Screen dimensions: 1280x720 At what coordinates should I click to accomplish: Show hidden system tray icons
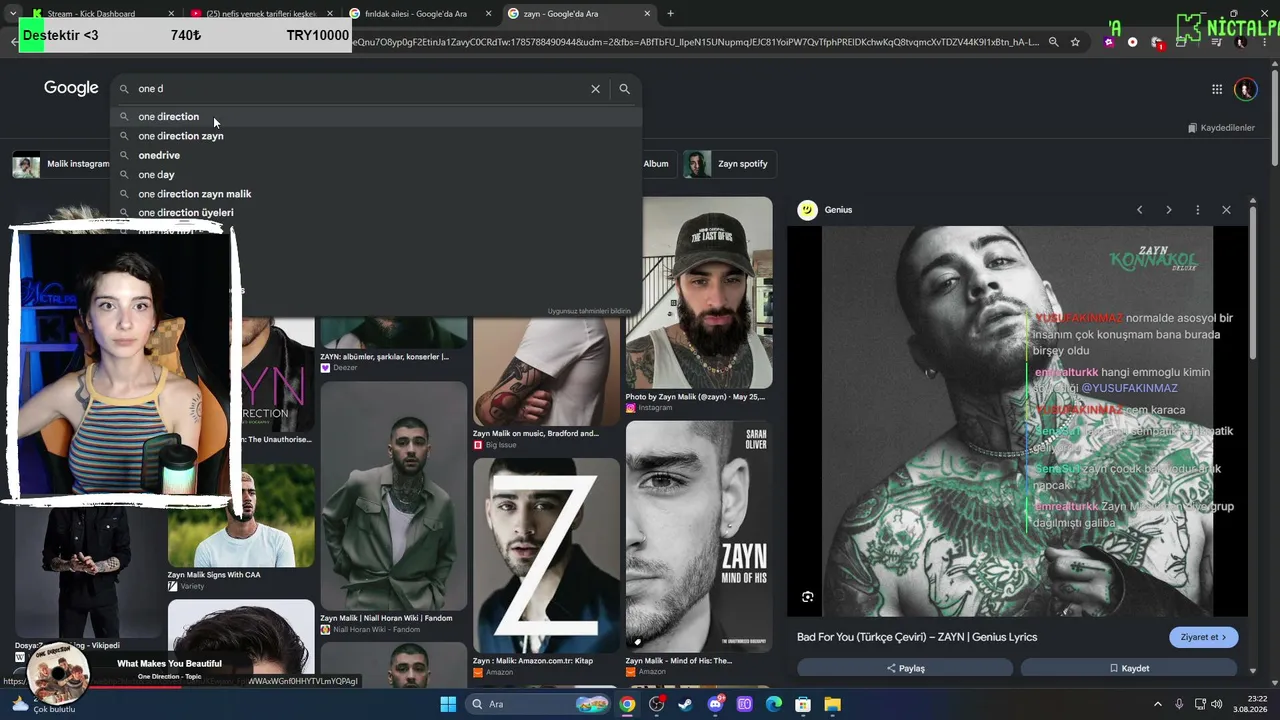coord(1158,704)
